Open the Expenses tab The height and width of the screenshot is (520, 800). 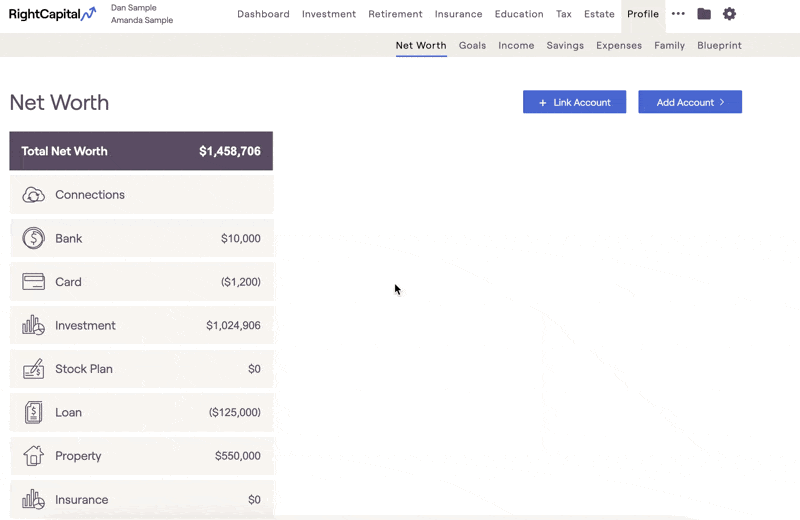(619, 45)
